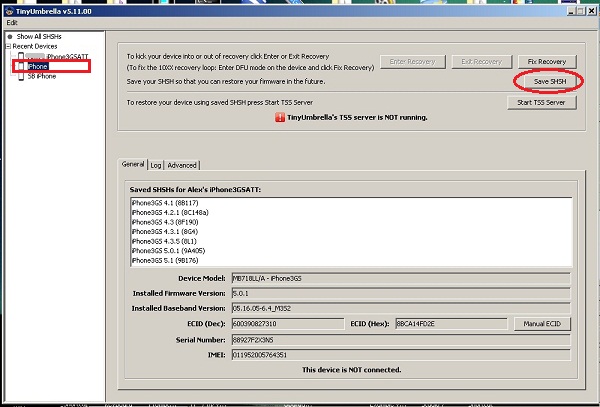Viewport: 600px width, 407px height.
Task: Click the Save SHSH button
Action: pos(550,81)
